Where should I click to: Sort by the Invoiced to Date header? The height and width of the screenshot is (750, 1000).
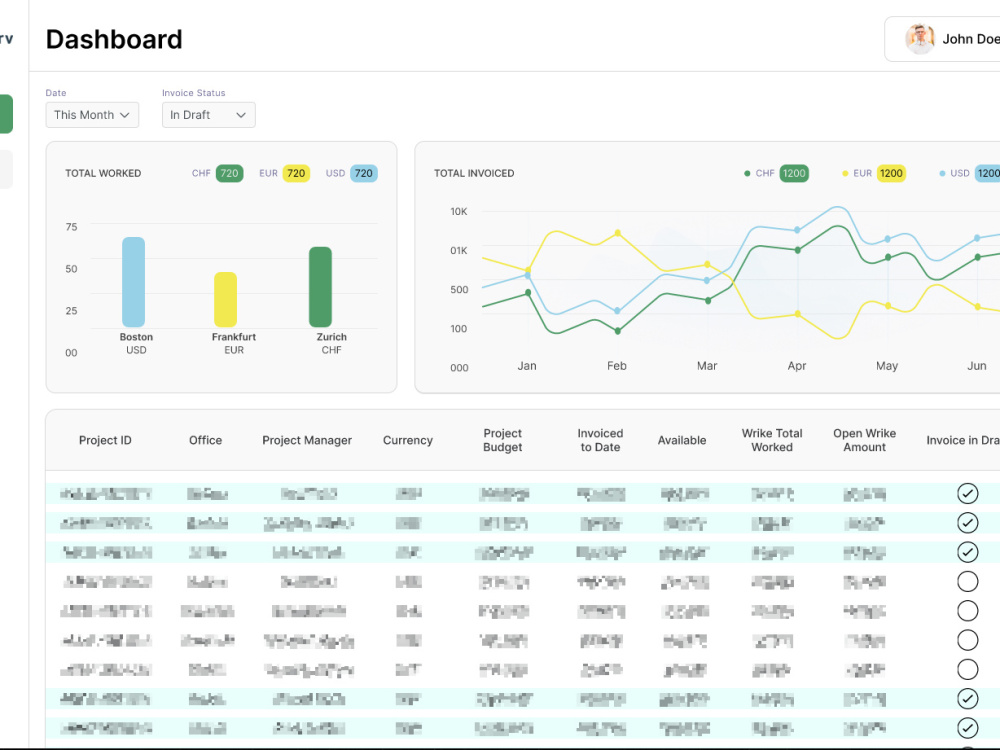click(600, 440)
